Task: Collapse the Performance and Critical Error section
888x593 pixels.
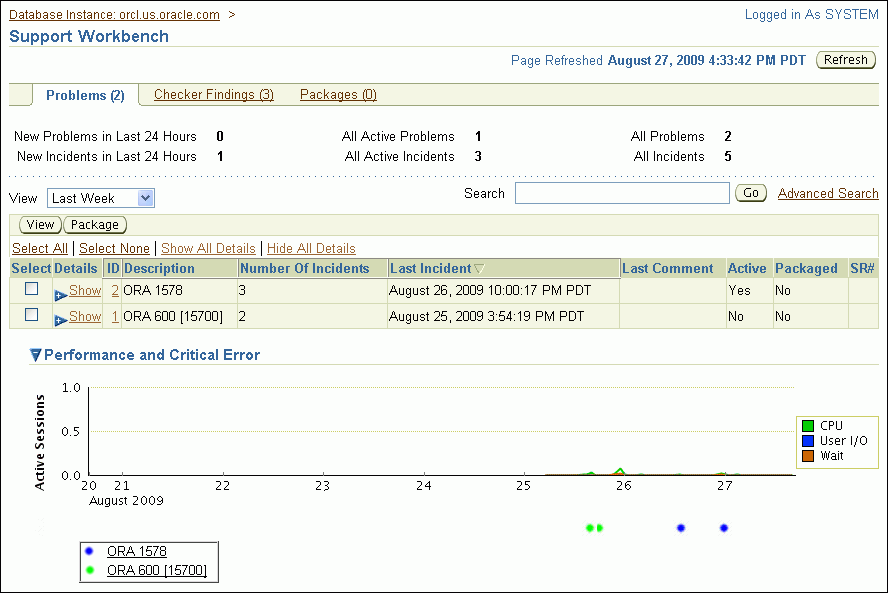Action: click(36, 355)
